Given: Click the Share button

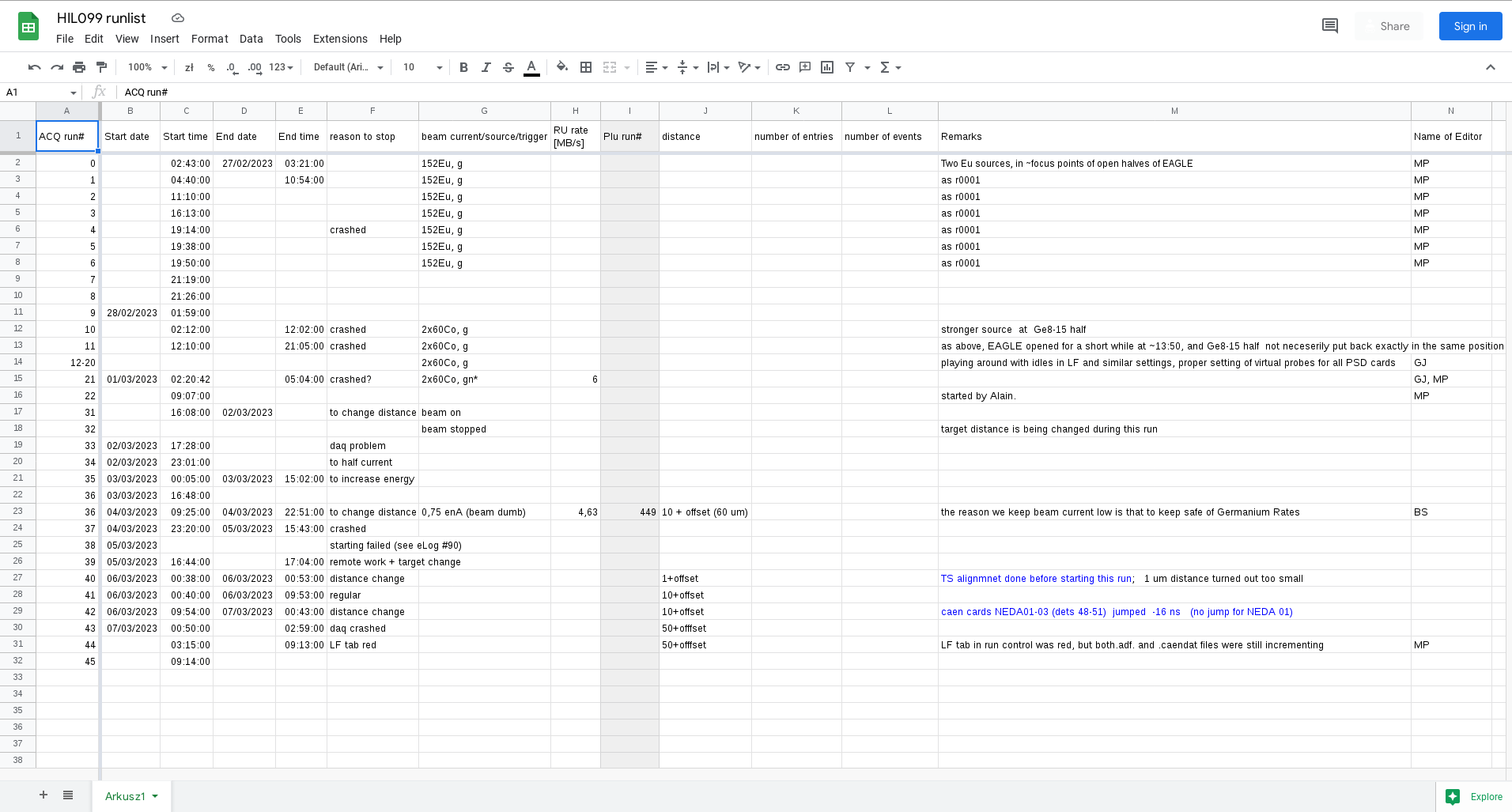Looking at the screenshot, I should point(1393,25).
